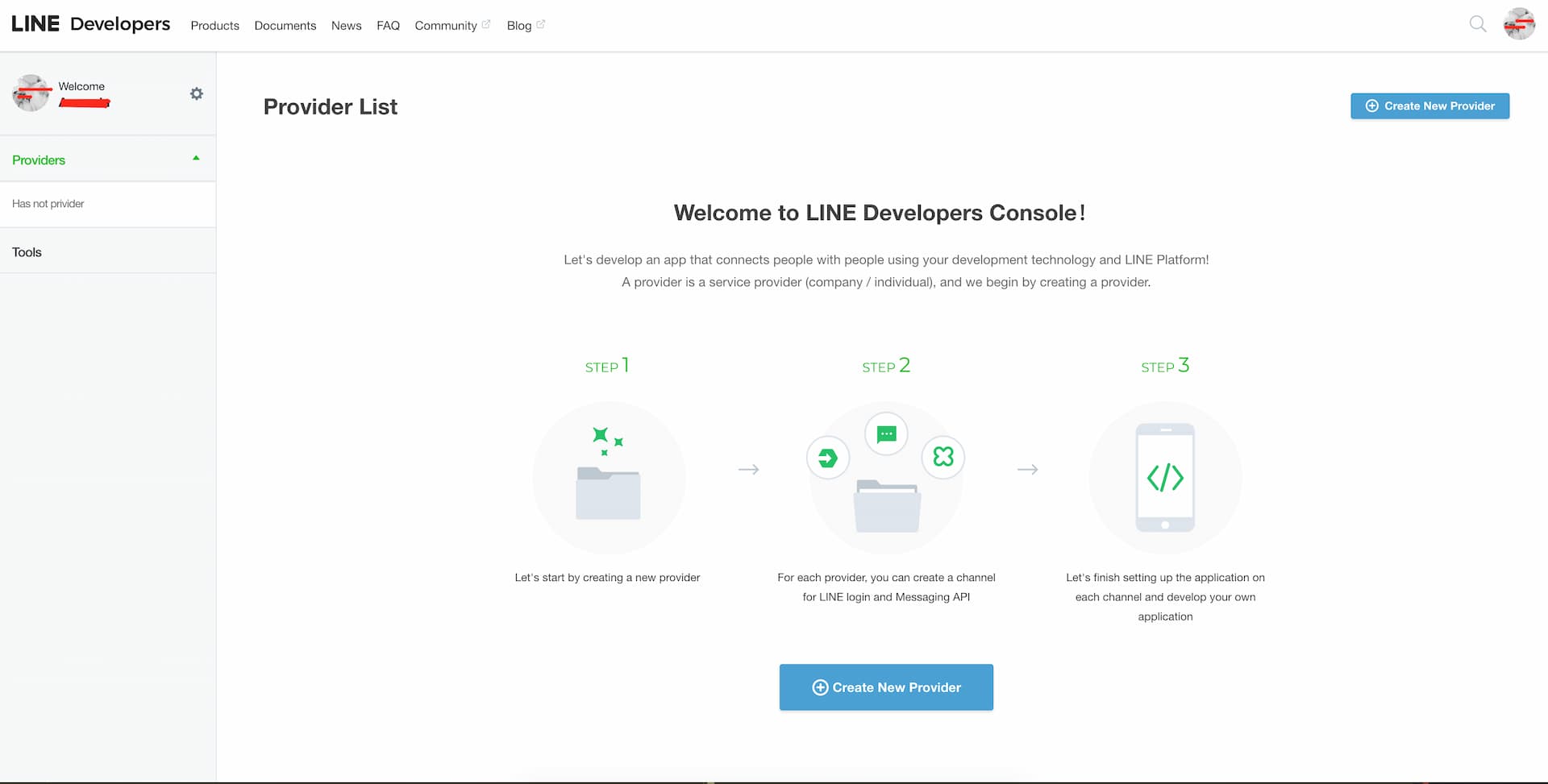1548x784 pixels.
Task: Open the Community external link
Action: [x=452, y=26]
